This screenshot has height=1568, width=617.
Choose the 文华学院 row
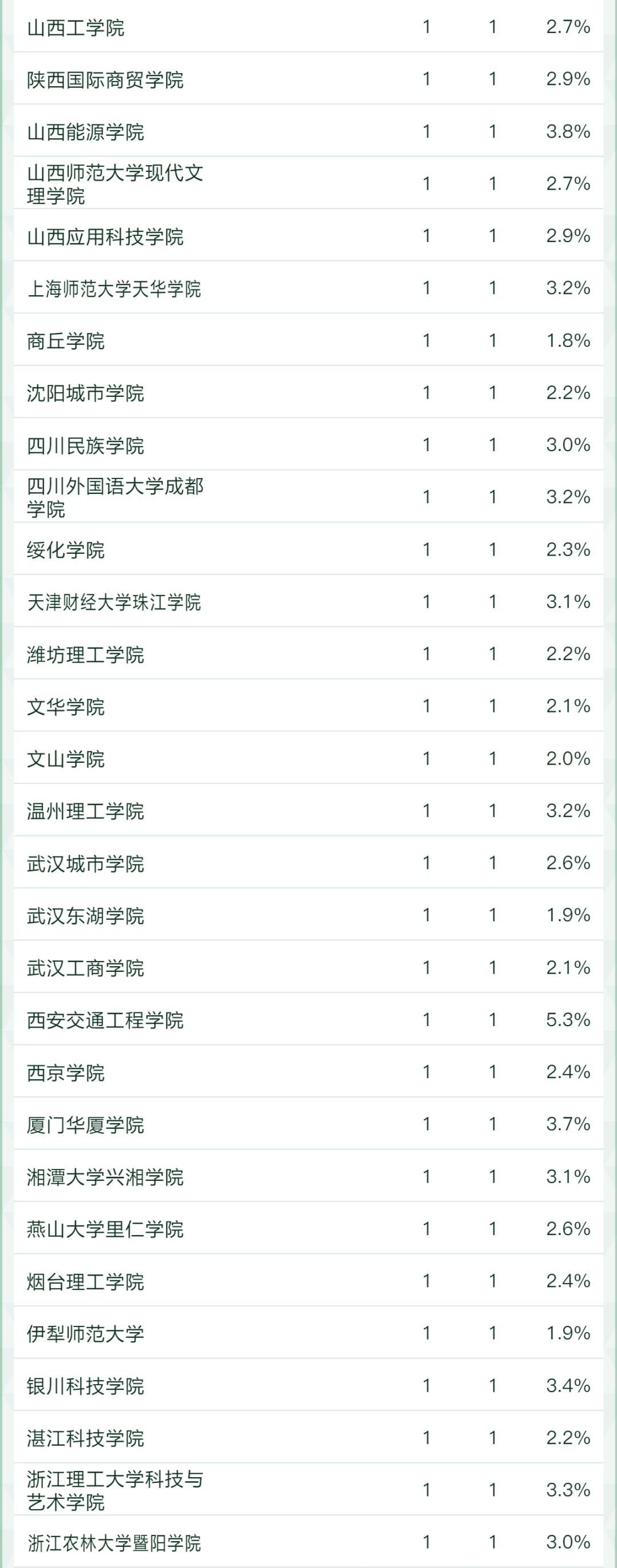[x=66, y=707]
